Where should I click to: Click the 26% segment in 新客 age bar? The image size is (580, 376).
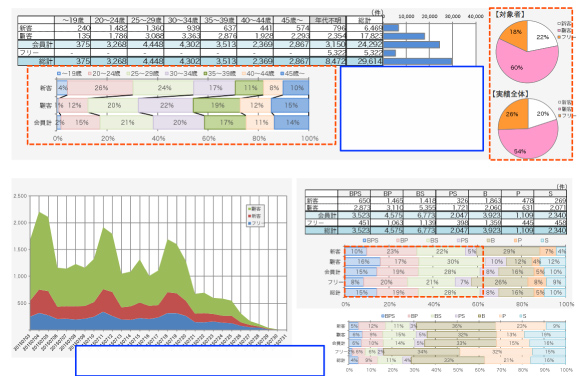click(x=100, y=88)
